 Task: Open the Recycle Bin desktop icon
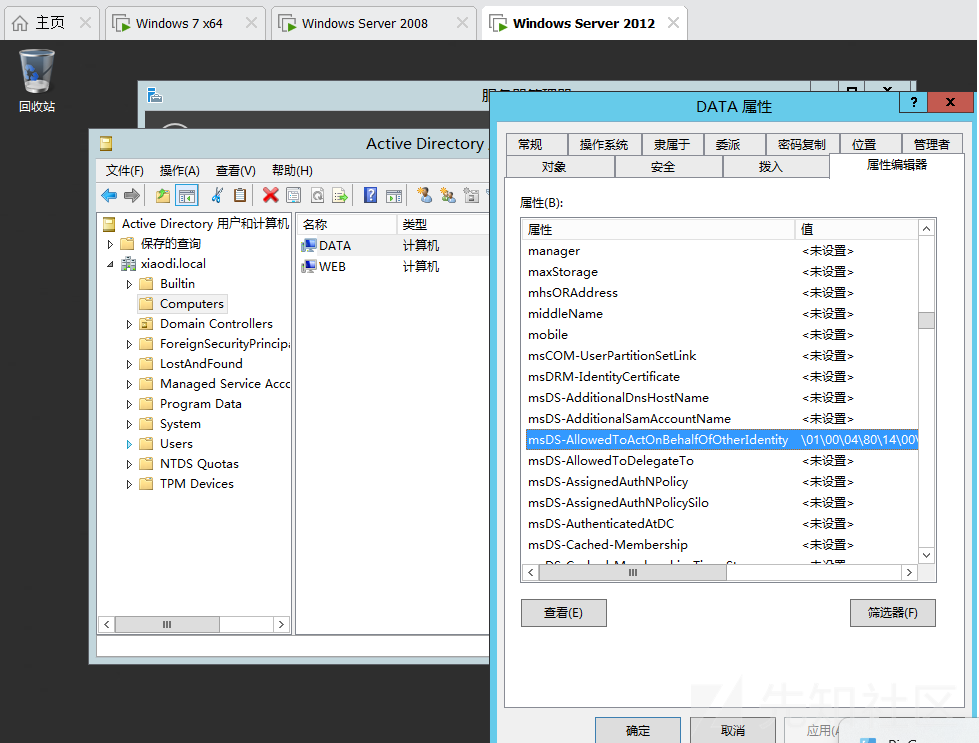pos(37,81)
